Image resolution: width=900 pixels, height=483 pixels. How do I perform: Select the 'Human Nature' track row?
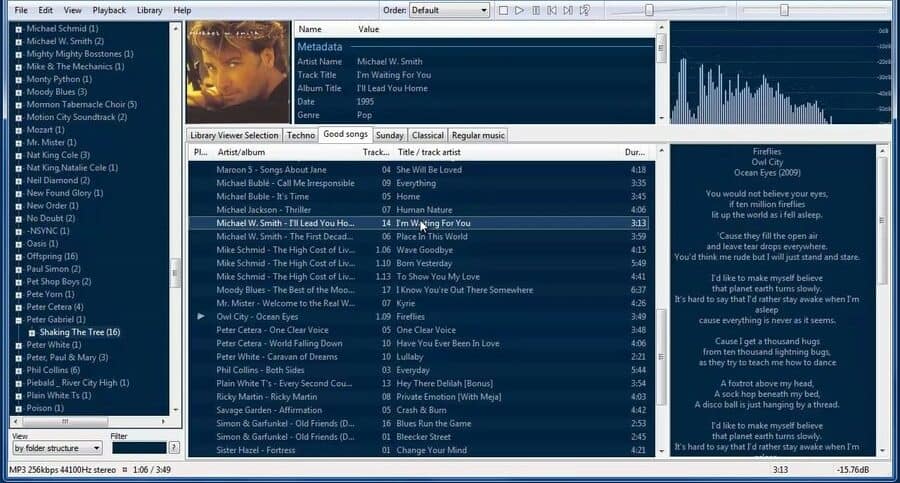tap(419, 210)
